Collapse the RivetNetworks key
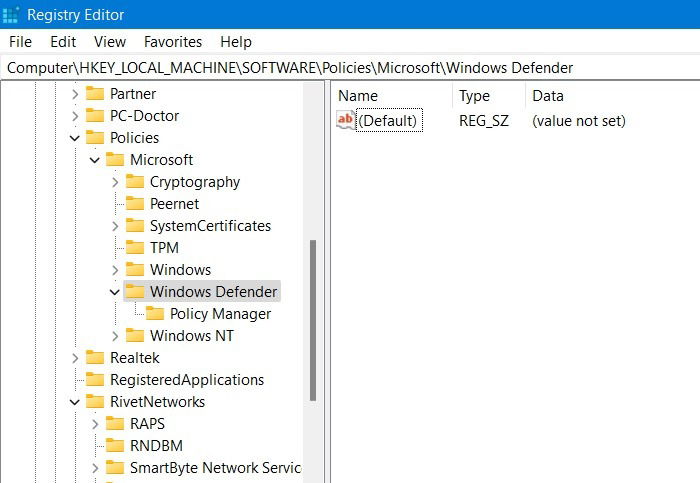 pos(75,402)
